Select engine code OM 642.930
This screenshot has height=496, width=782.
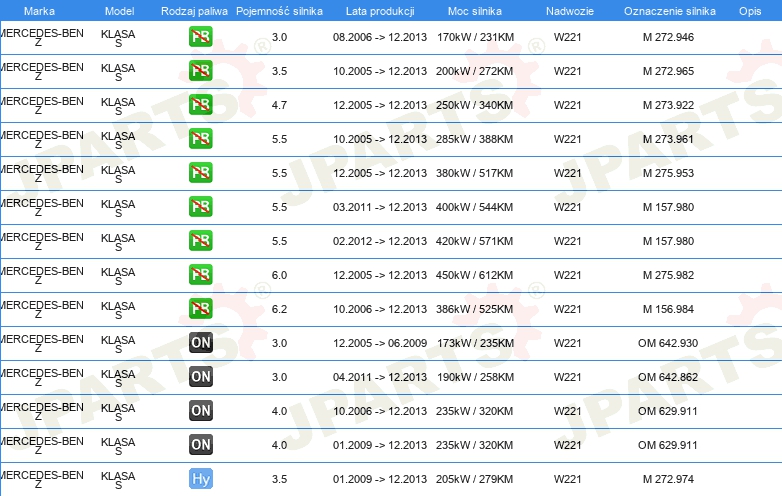tap(668, 343)
